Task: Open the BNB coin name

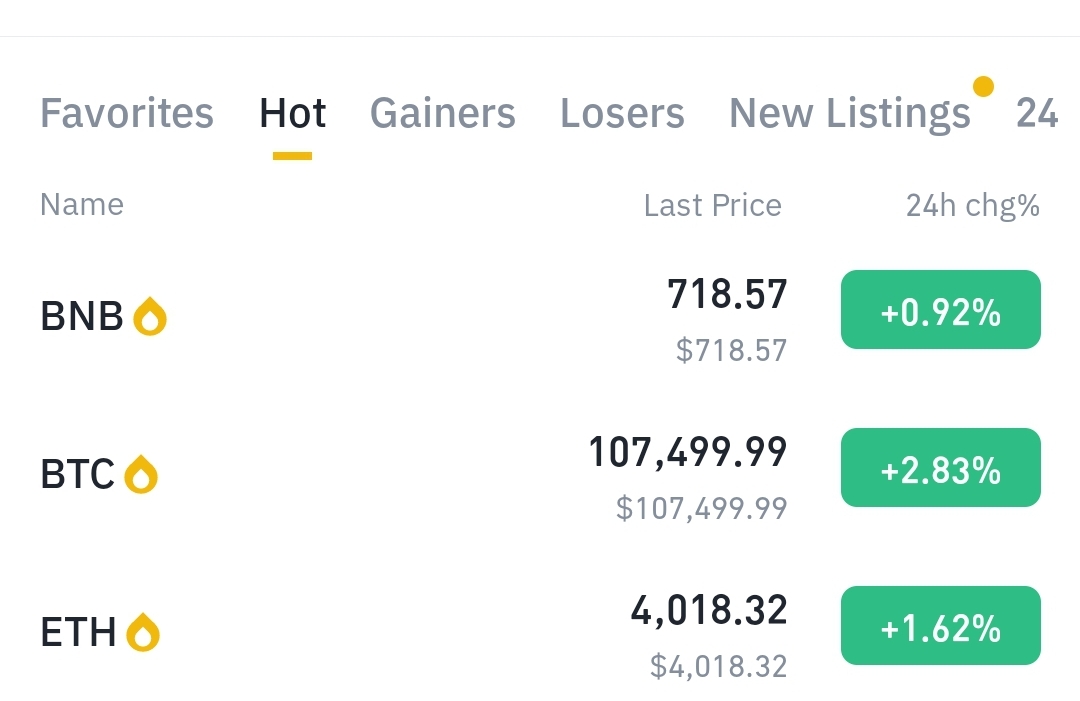Action: point(82,317)
